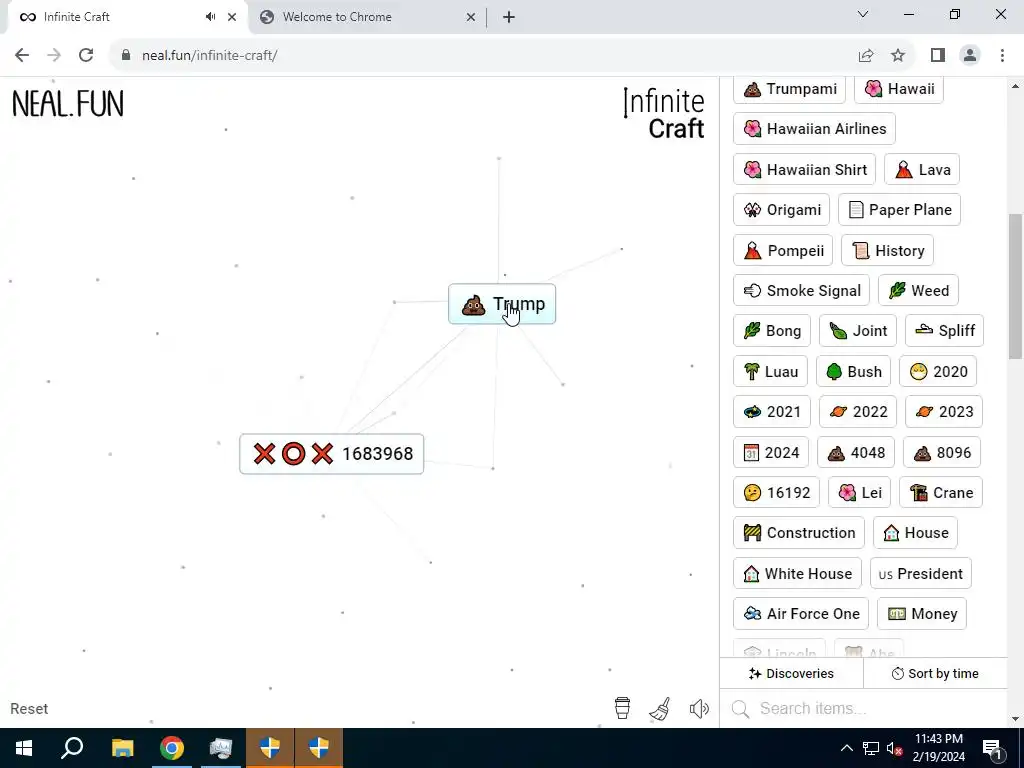Pick the Air Force One element
Image resolution: width=1024 pixels, height=768 pixels.
point(801,614)
